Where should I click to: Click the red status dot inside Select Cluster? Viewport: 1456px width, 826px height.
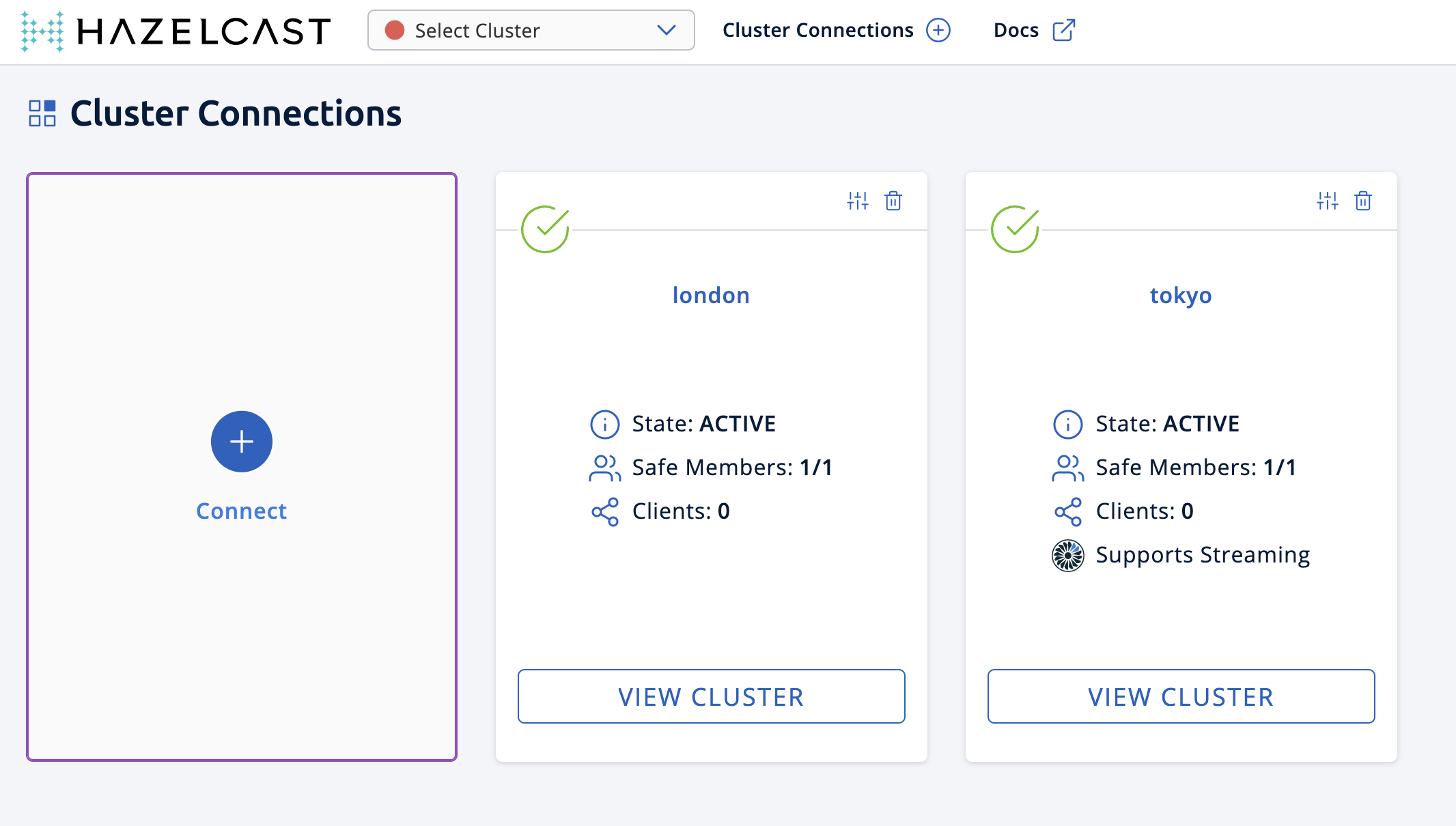[394, 30]
